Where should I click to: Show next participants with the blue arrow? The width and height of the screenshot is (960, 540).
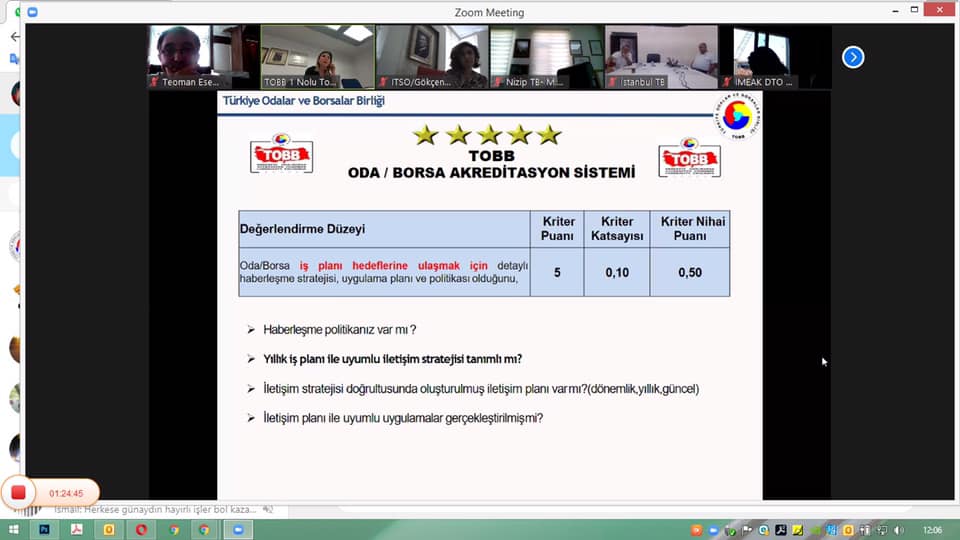[x=852, y=57]
